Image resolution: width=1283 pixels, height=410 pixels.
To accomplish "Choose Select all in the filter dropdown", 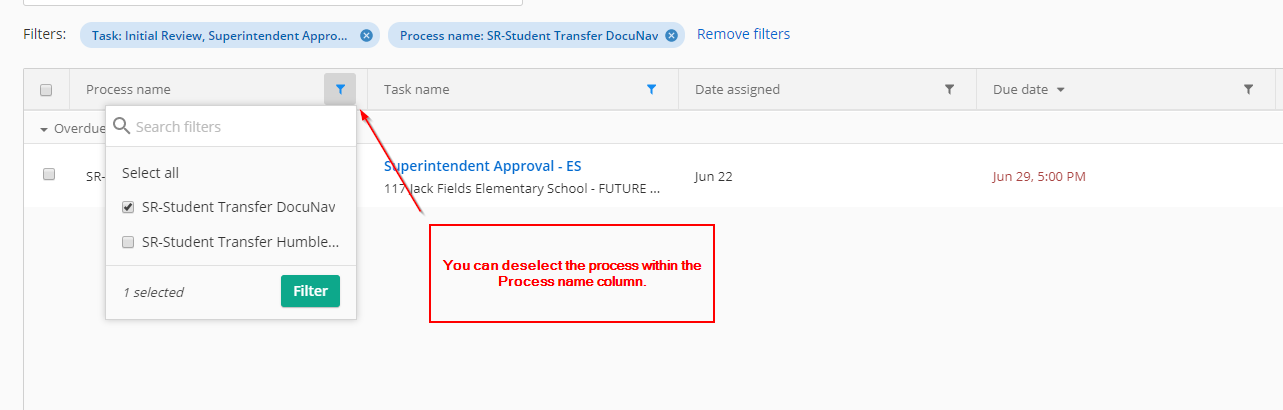I will (x=150, y=173).
